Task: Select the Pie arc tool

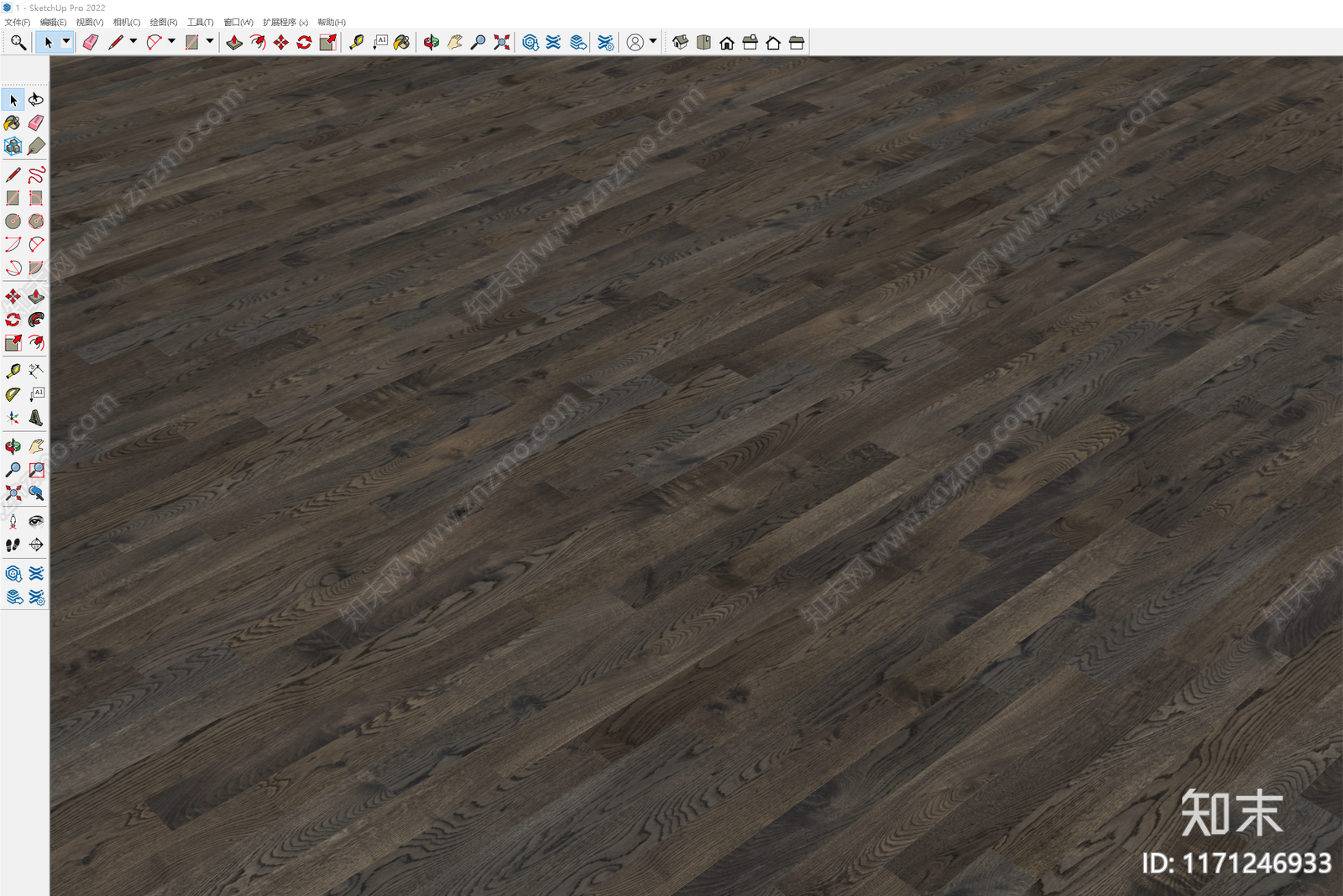Action: click(36, 268)
